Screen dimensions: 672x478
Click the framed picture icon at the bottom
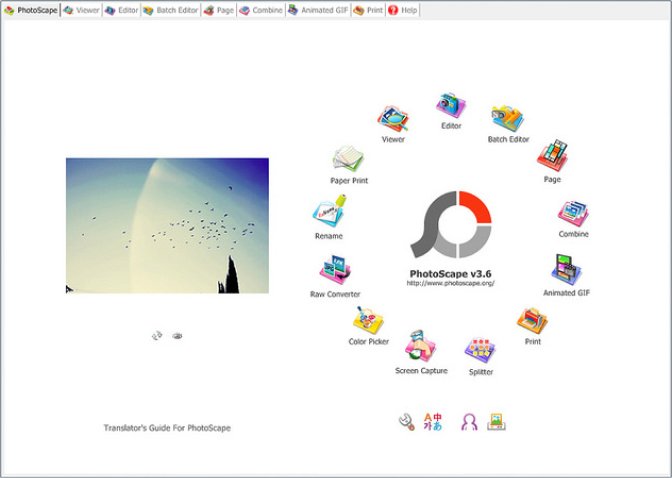click(x=497, y=422)
